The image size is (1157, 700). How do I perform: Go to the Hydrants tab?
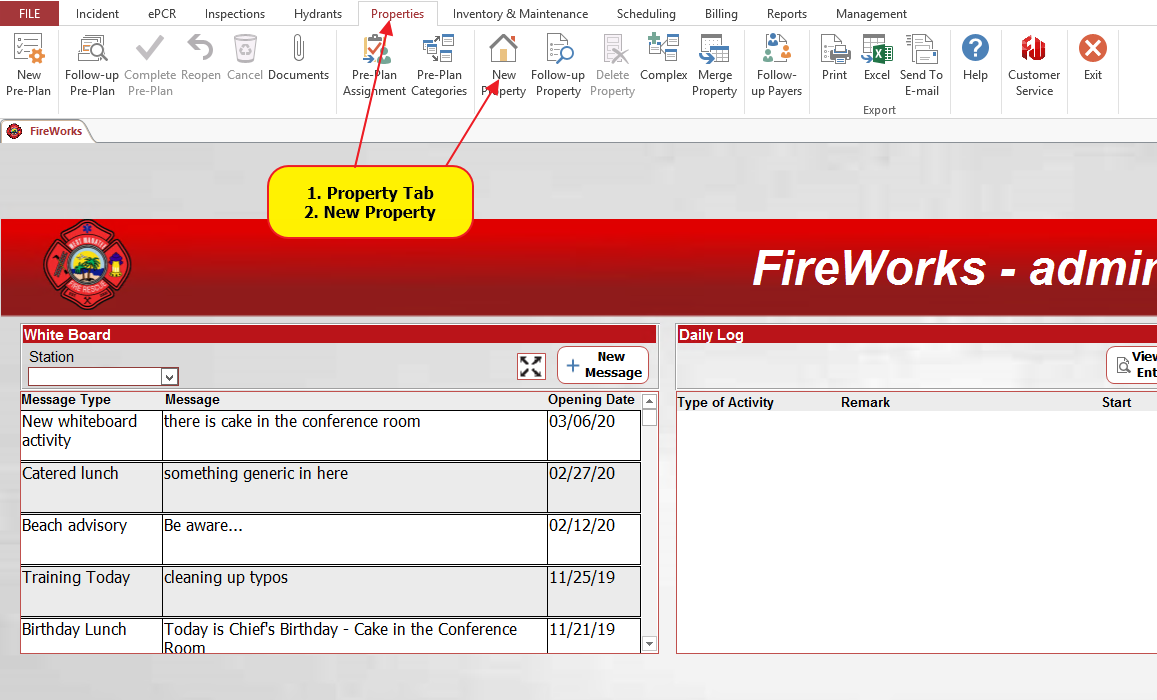pos(317,13)
